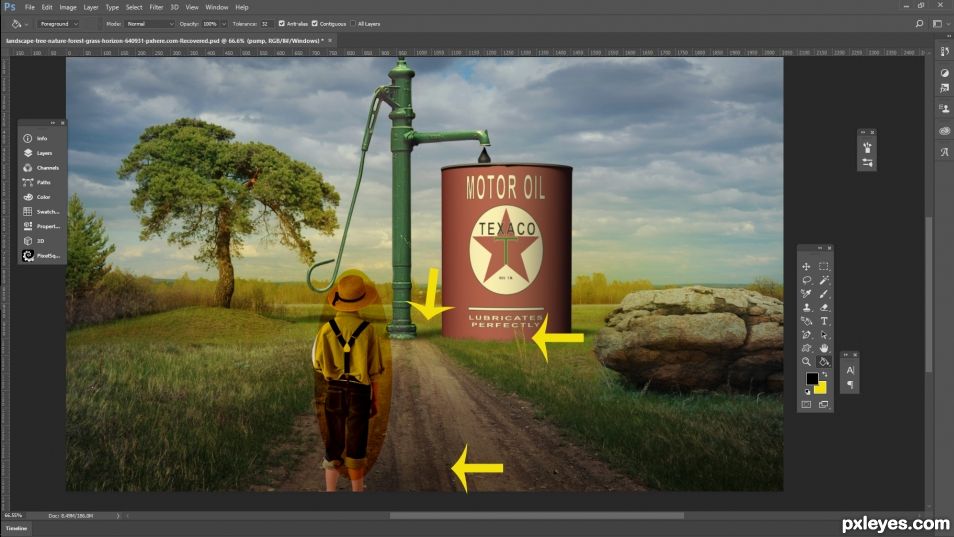The image size is (954, 537).
Task: Click the Tolerance value field
Action: coord(266,24)
